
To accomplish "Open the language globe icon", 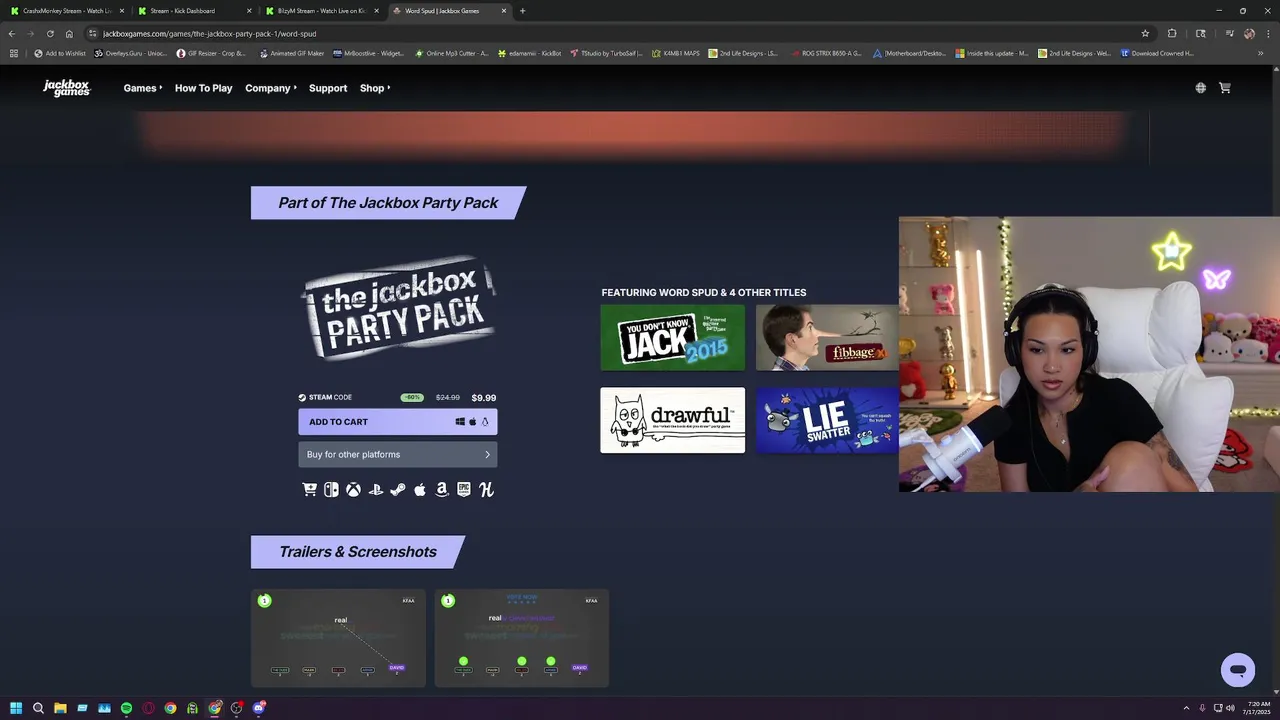I will coord(1200,88).
